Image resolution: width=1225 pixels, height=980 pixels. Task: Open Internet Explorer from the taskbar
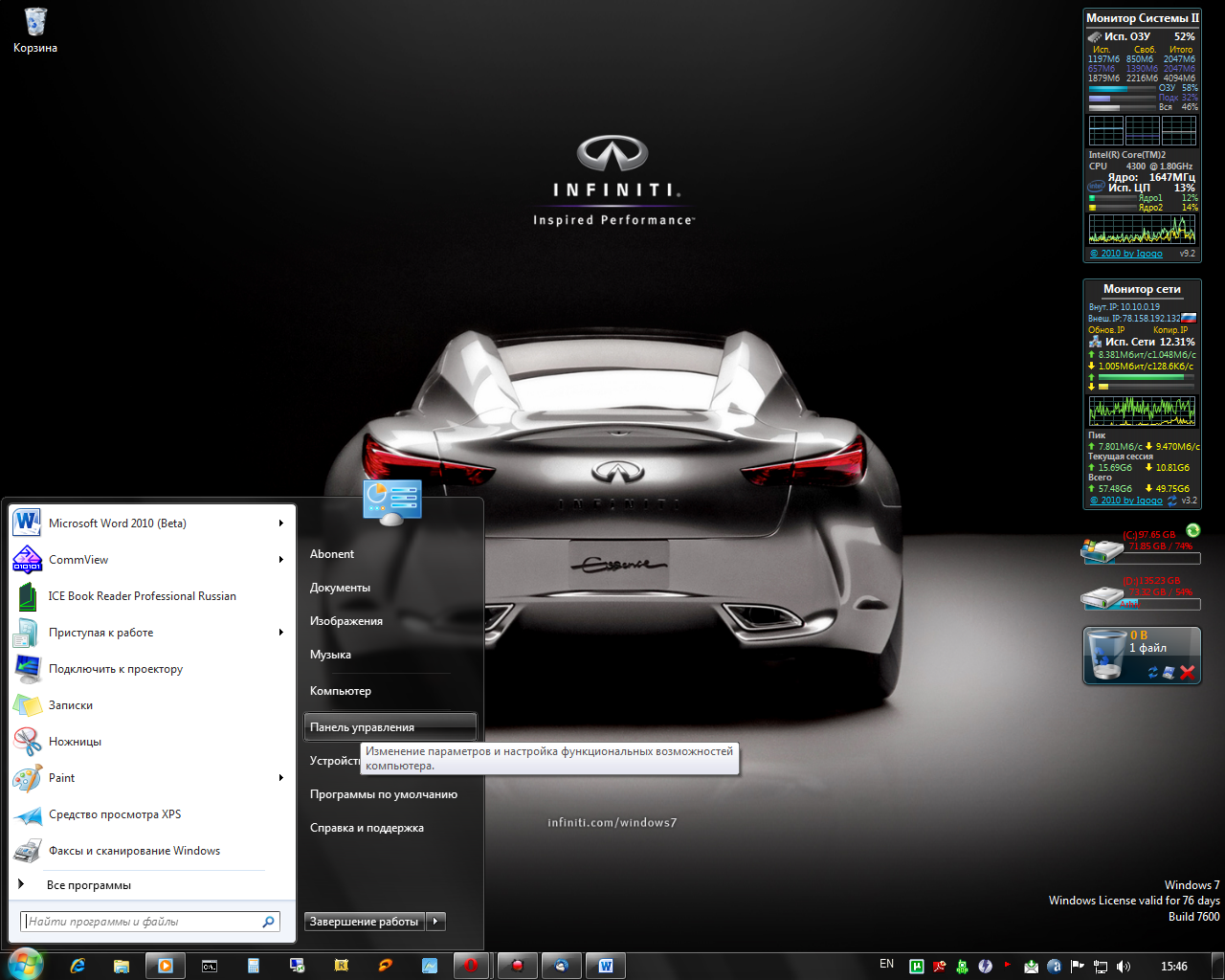coord(78,966)
